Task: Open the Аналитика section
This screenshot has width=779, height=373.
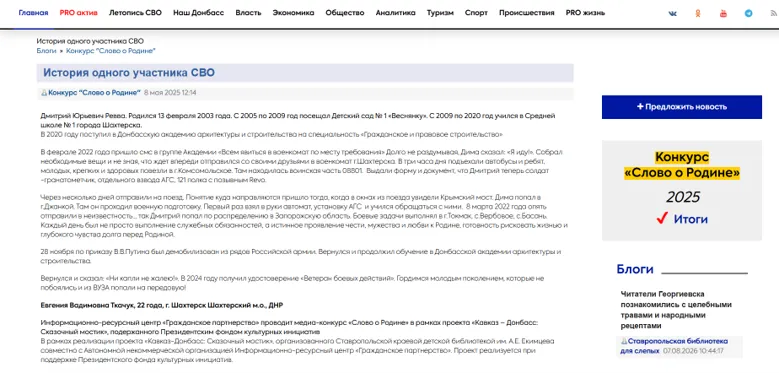Action: coord(395,13)
